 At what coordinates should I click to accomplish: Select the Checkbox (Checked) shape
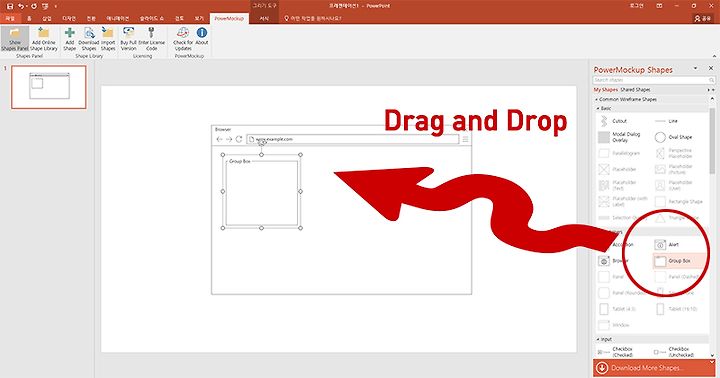click(616, 352)
